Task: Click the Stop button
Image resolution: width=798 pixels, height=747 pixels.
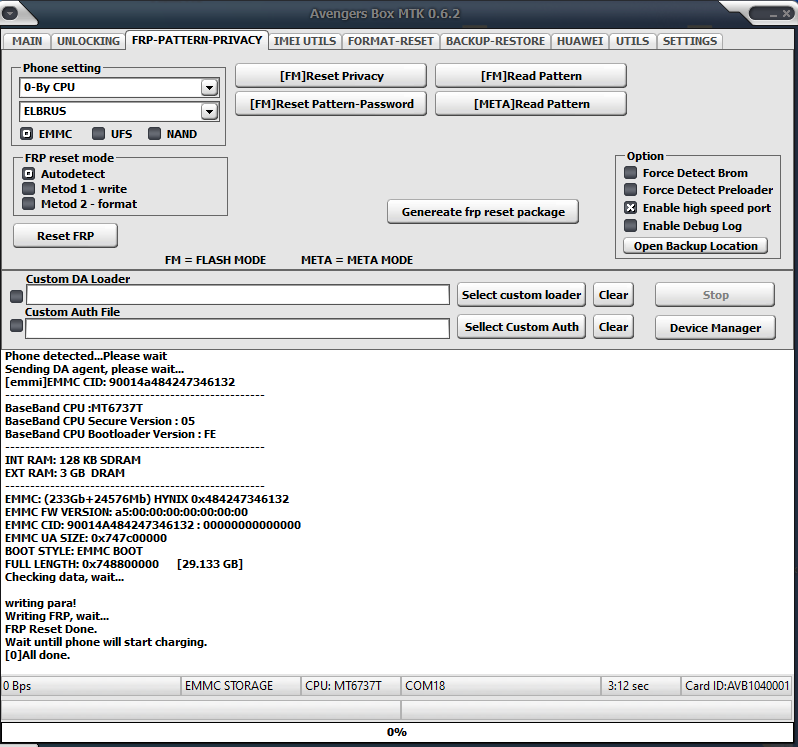Action: click(x=715, y=295)
